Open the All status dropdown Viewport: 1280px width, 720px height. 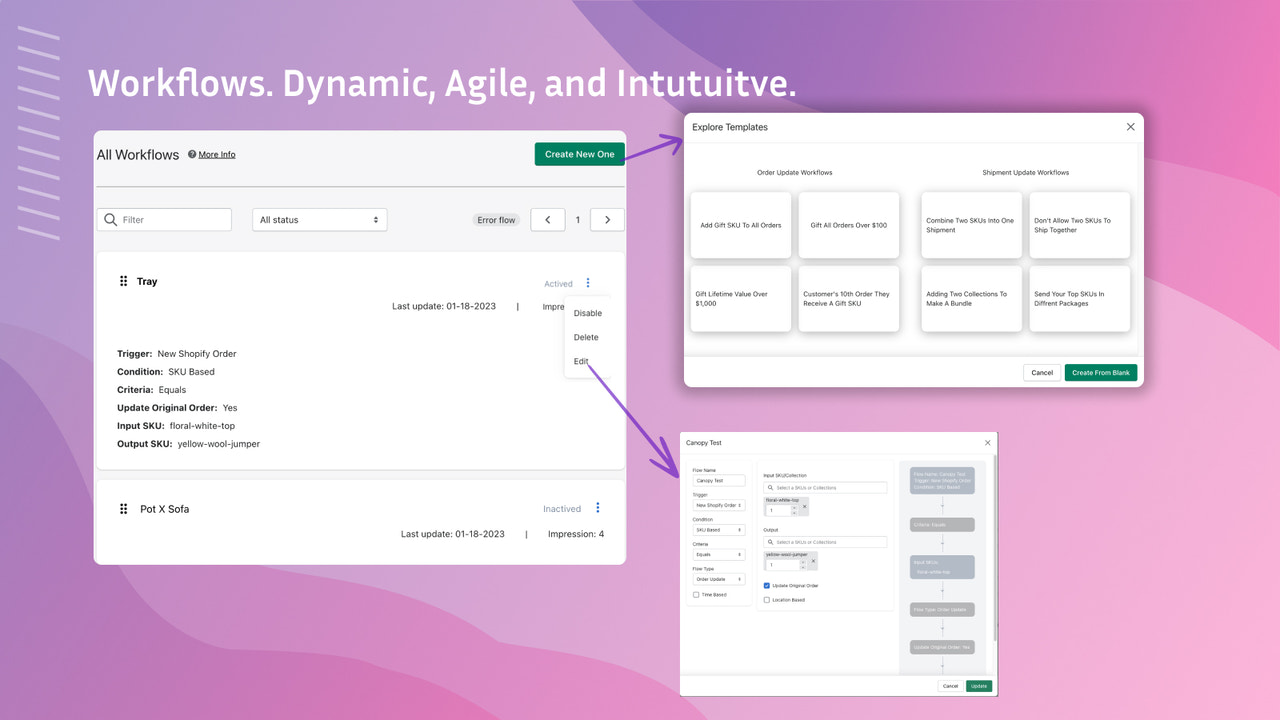click(319, 219)
